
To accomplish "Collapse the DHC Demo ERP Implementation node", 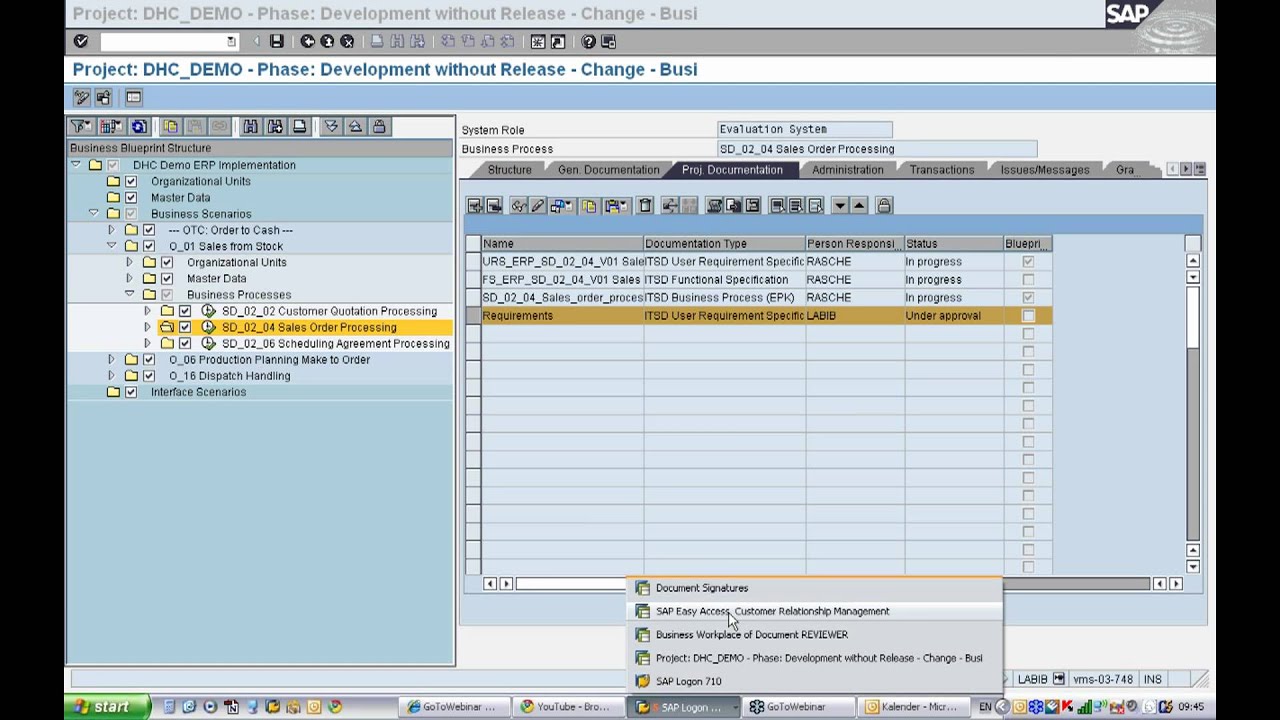I will pyautogui.click(x=76, y=165).
